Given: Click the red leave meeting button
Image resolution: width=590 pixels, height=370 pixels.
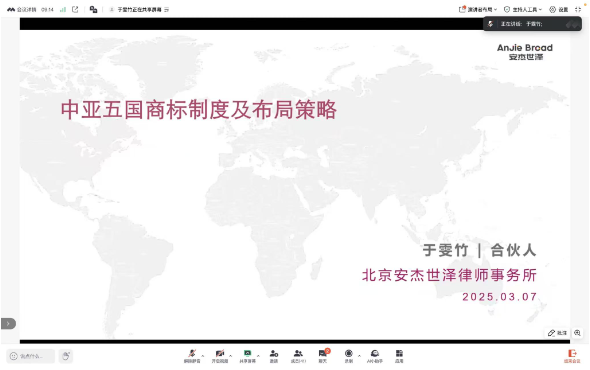Looking at the screenshot, I should pyautogui.click(x=572, y=356).
